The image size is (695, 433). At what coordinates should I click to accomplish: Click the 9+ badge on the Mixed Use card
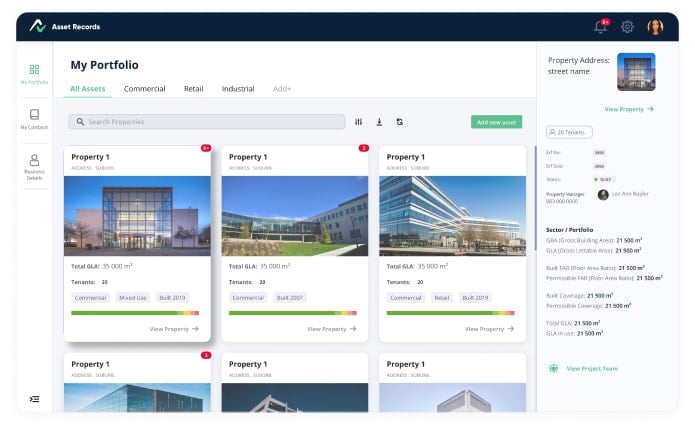[206, 148]
